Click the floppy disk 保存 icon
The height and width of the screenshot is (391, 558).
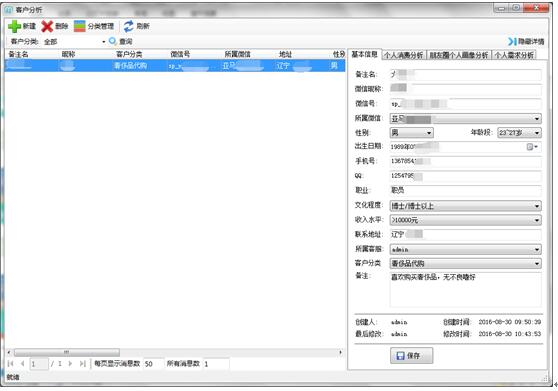pyautogui.click(x=400, y=355)
